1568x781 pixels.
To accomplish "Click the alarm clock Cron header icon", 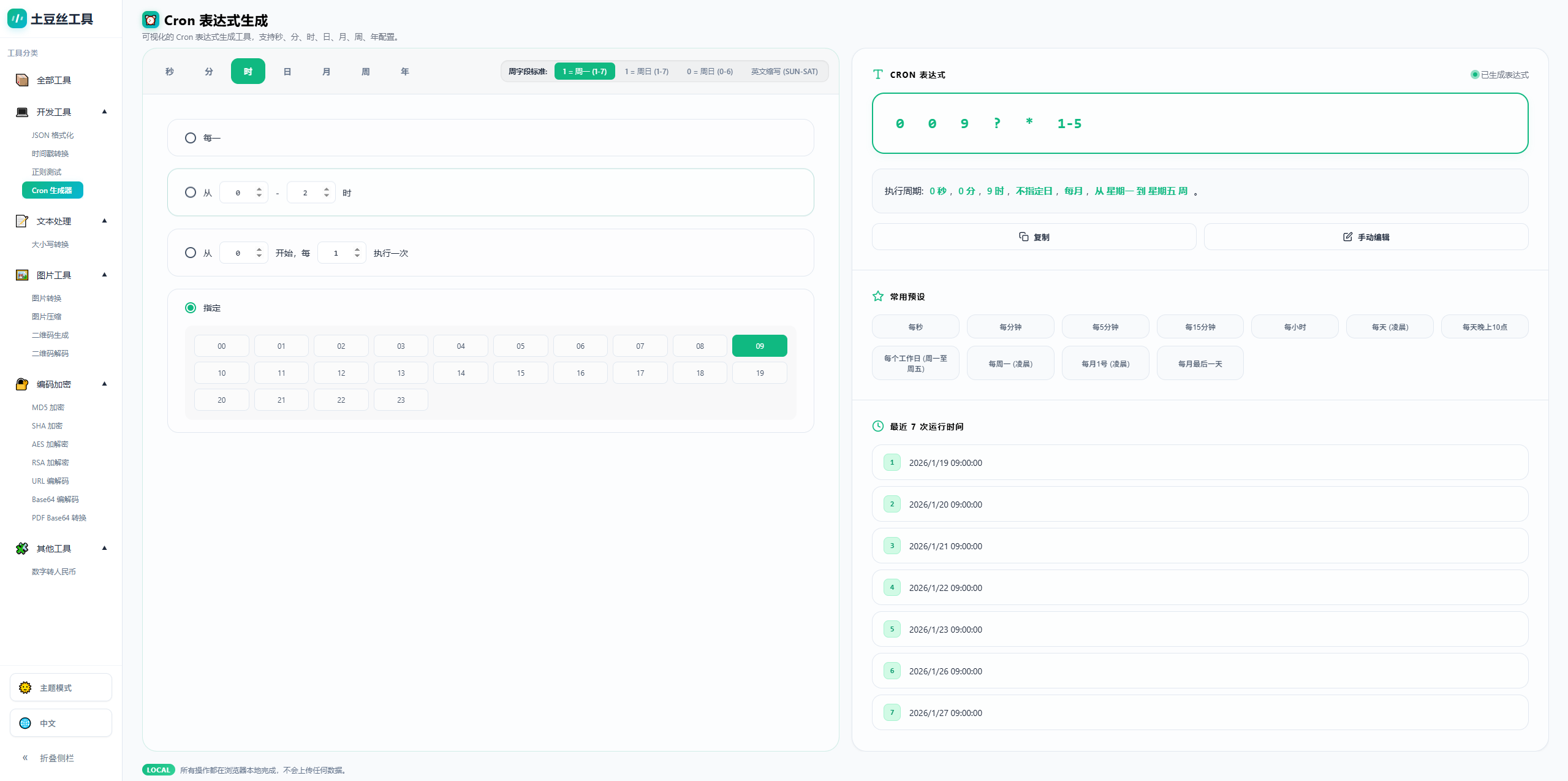I will tap(150, 20).
